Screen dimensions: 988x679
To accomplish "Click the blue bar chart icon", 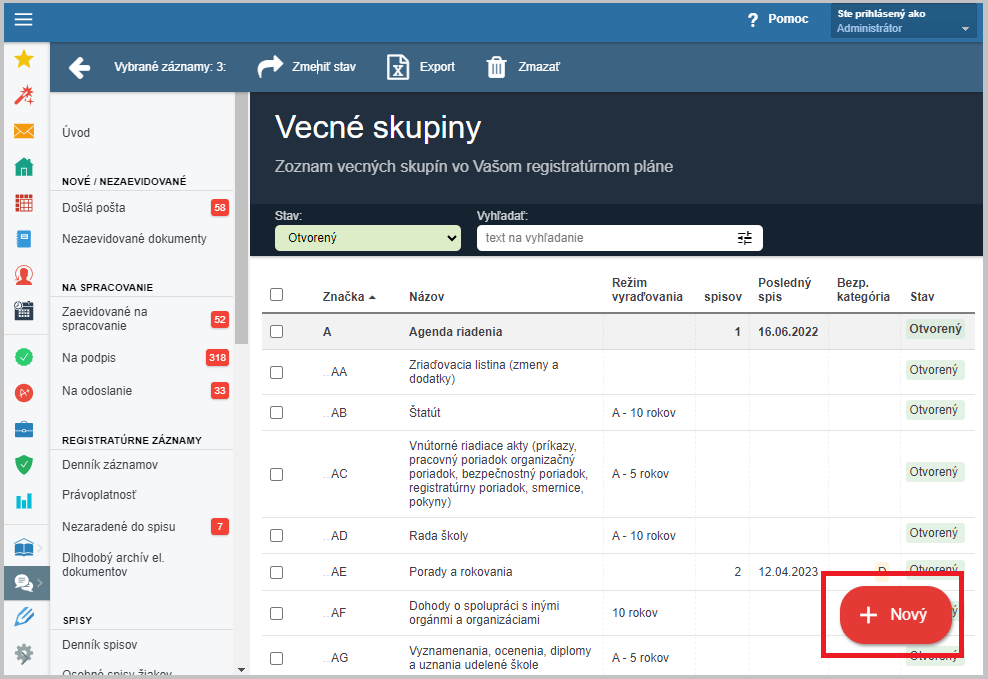I will 24,500.
